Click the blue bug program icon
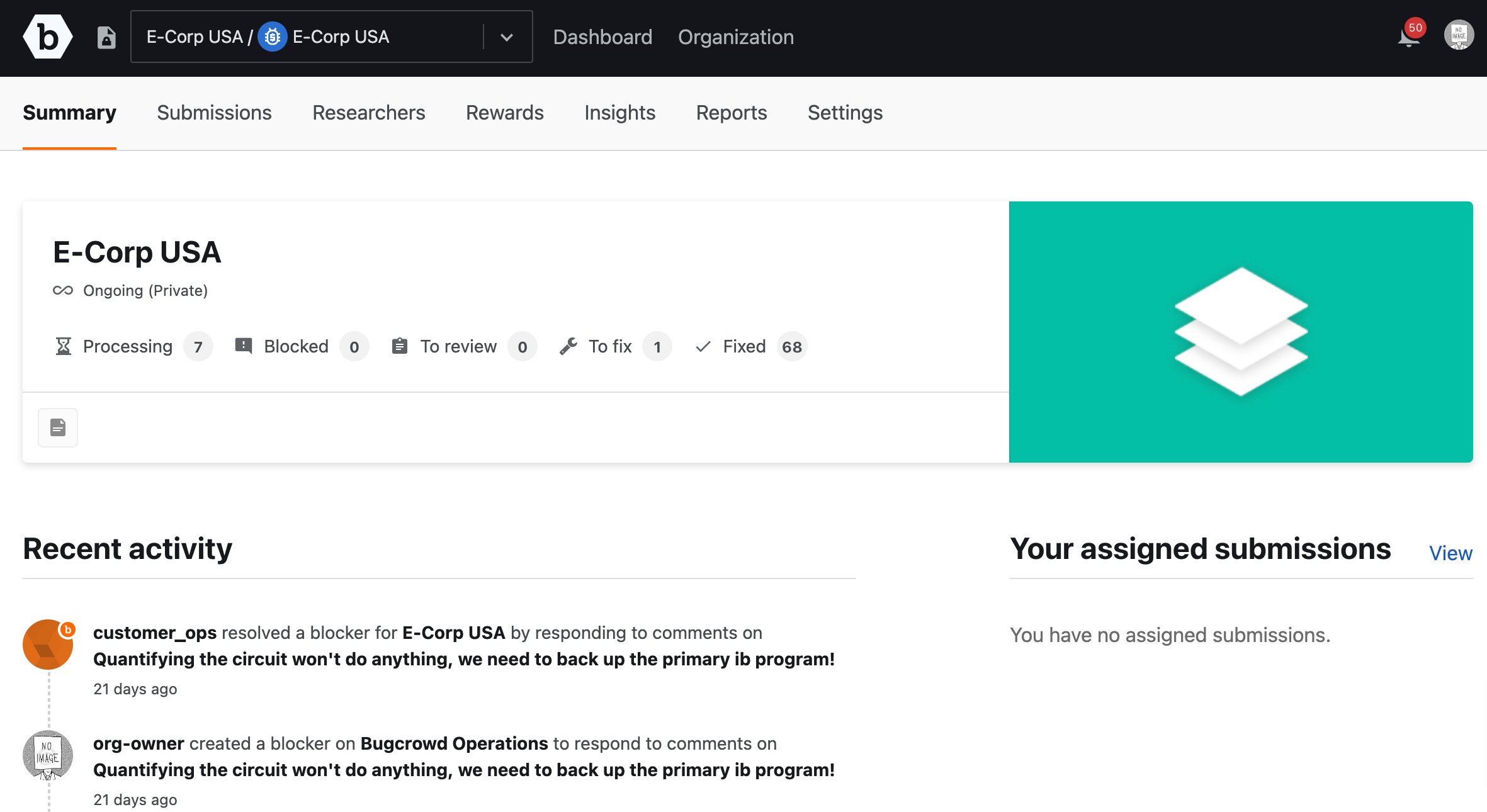 tap(272, 37)
